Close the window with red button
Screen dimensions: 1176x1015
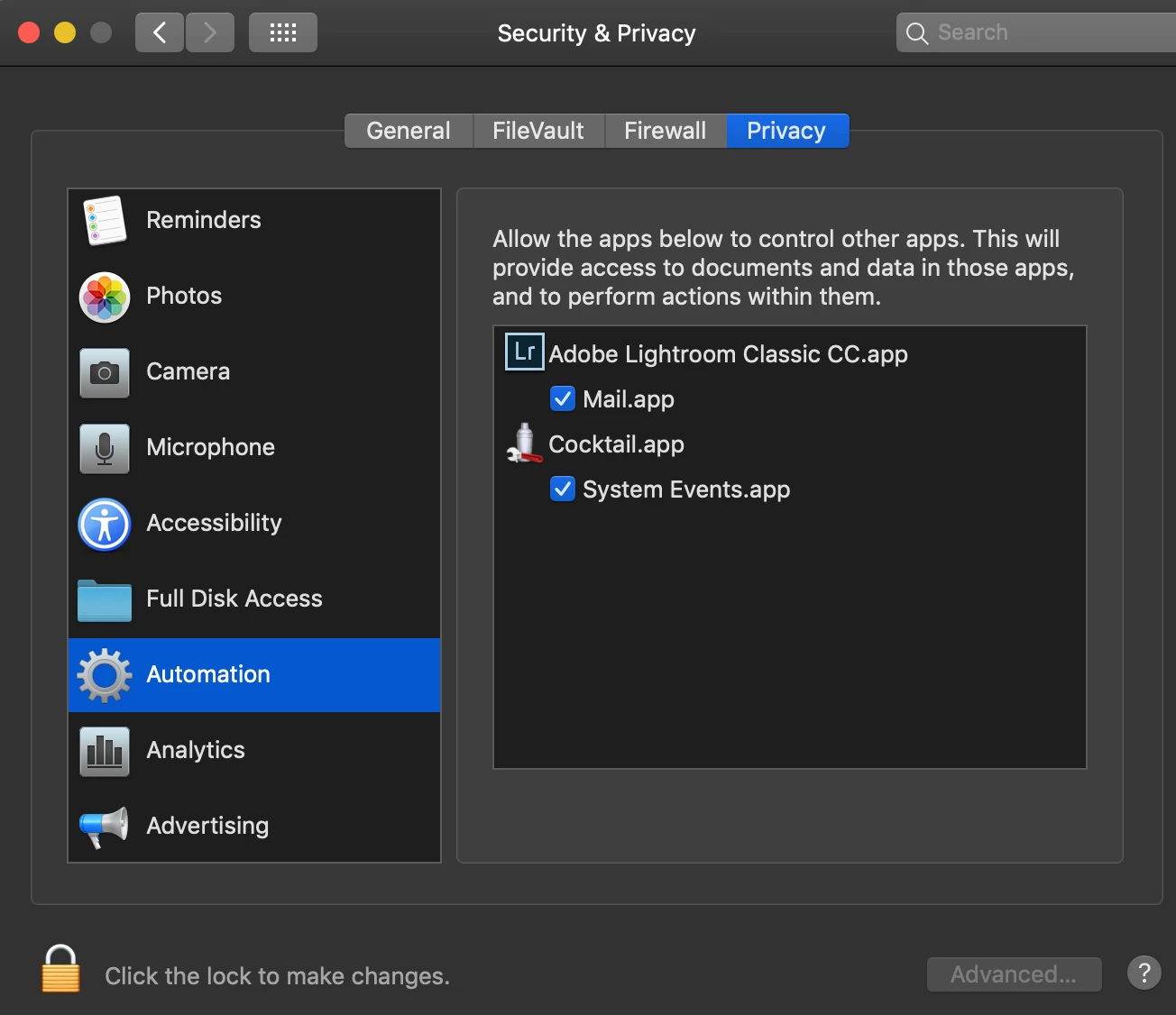29,33
